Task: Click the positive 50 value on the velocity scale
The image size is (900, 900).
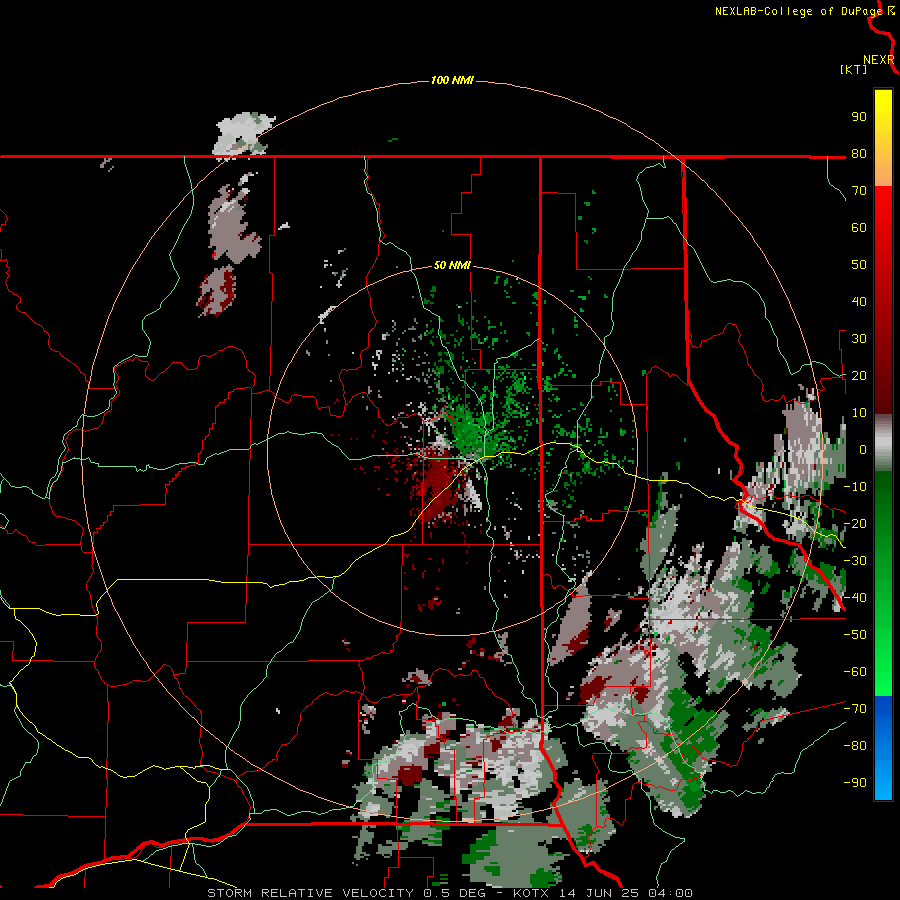Action: click(859, 265)
